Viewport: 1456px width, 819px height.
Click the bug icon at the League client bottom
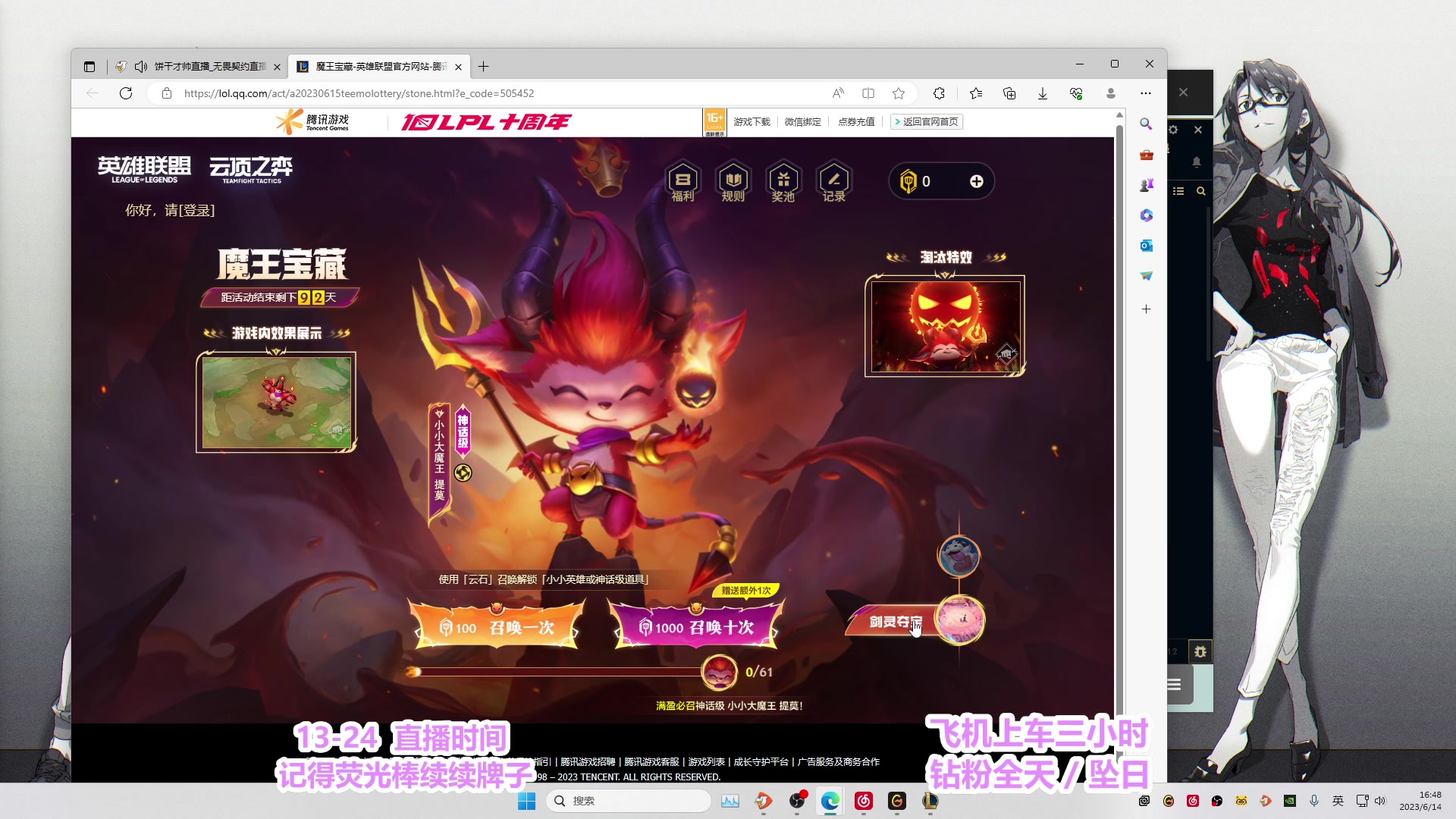(x=1200, y=651)
